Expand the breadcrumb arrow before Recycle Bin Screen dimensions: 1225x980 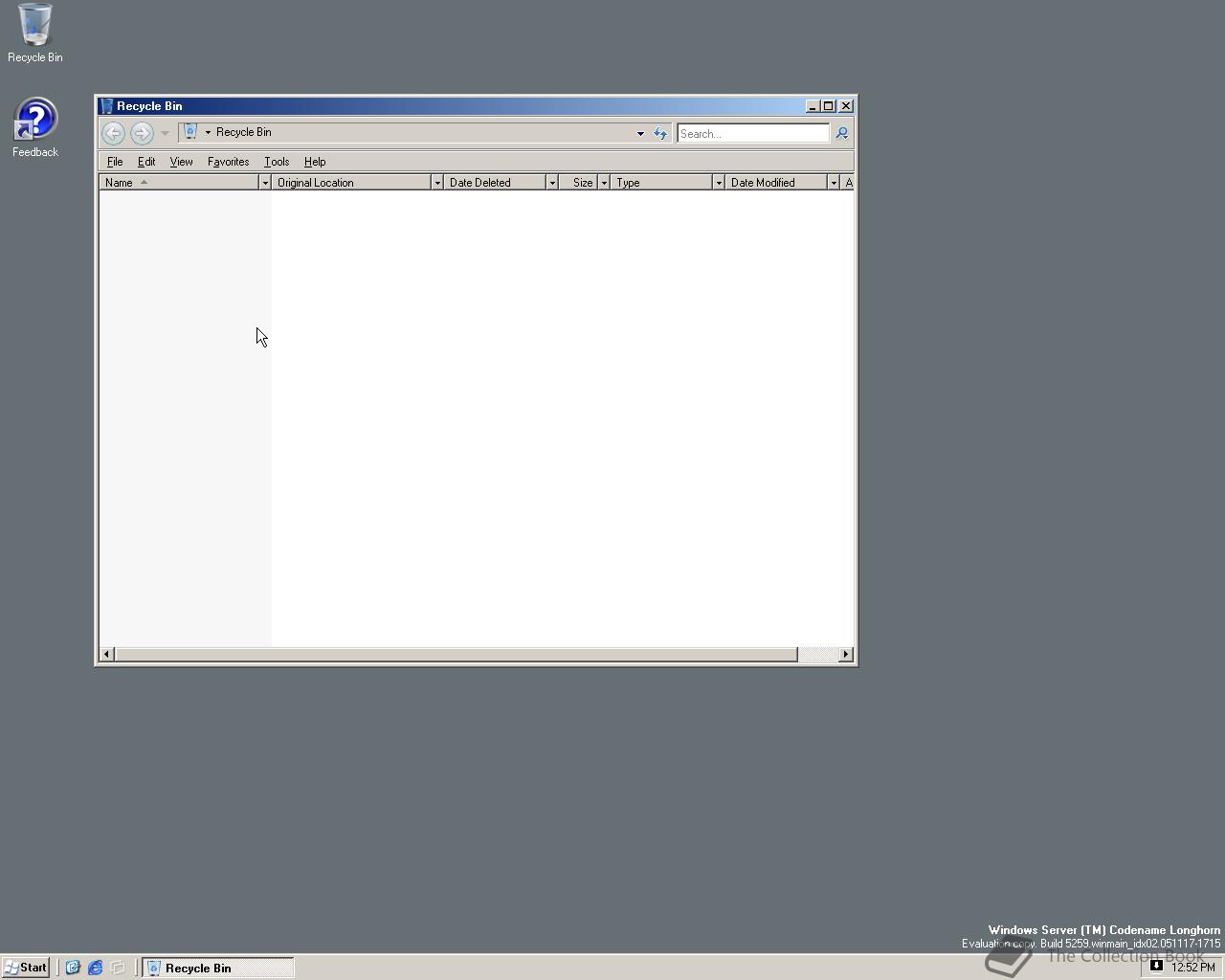(x=208, y=132)
